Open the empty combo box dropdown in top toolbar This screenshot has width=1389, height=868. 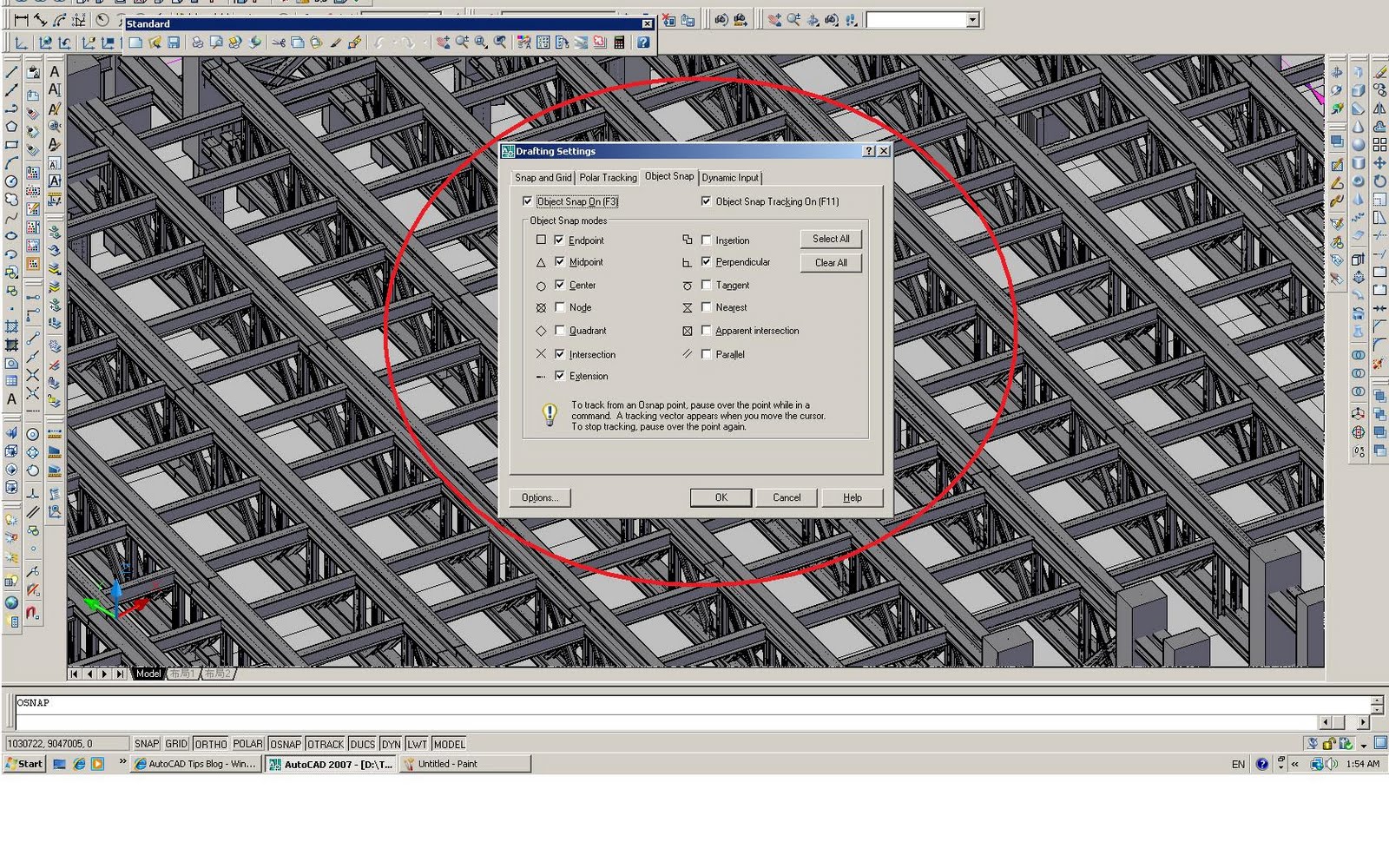tap(973, 20)
